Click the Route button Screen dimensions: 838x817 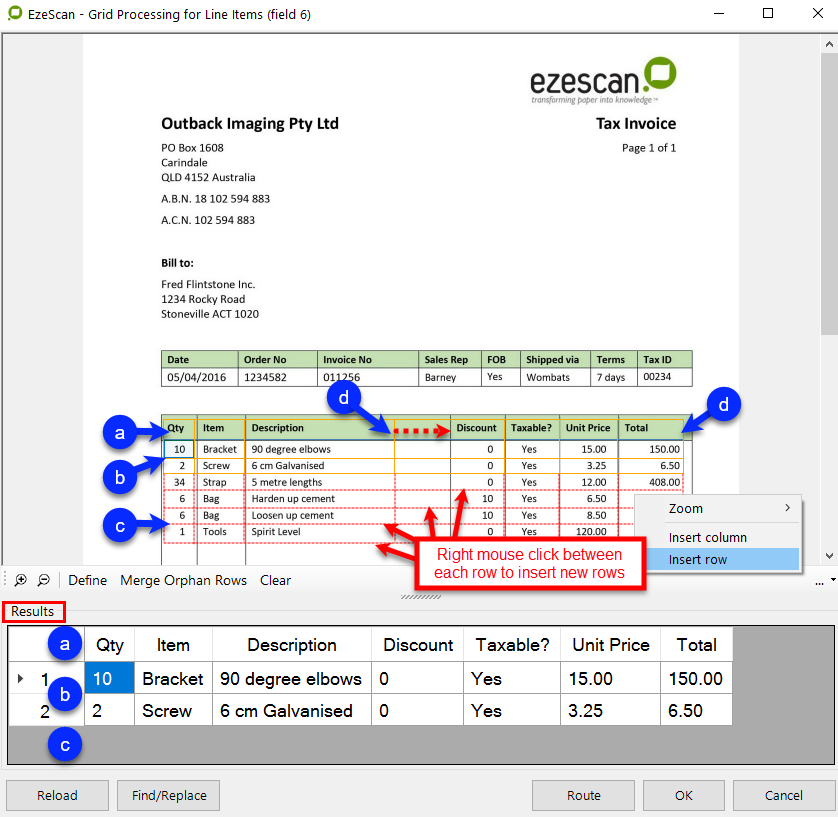[583, 796]
